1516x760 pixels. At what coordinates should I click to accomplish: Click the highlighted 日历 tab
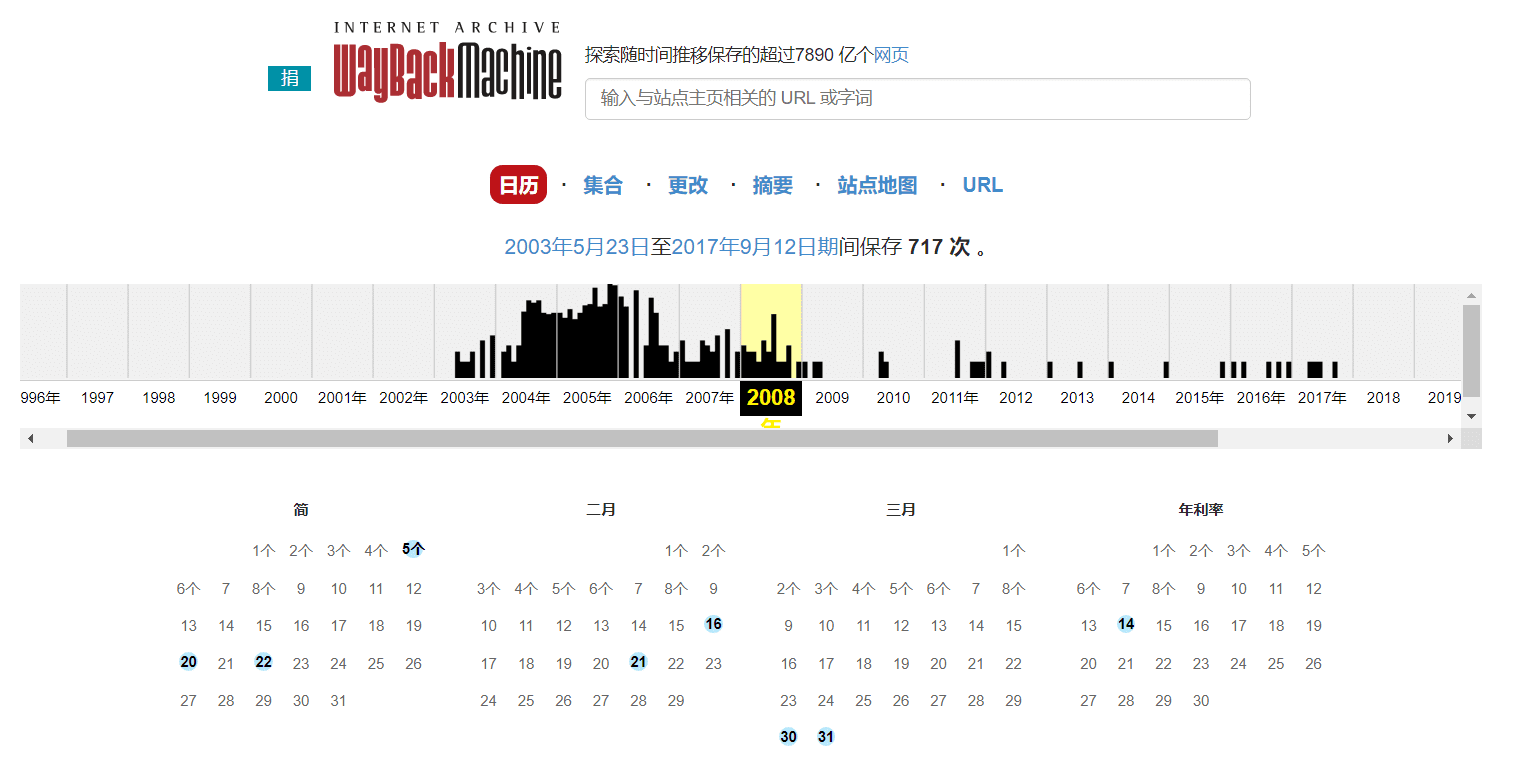pos(518,185)
